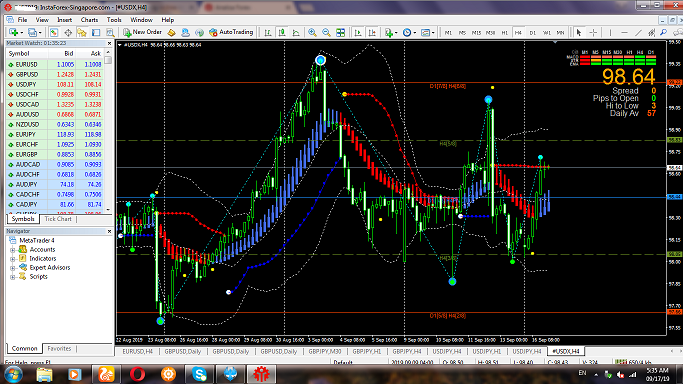Open the Help menu

click(x=168, y=20)
